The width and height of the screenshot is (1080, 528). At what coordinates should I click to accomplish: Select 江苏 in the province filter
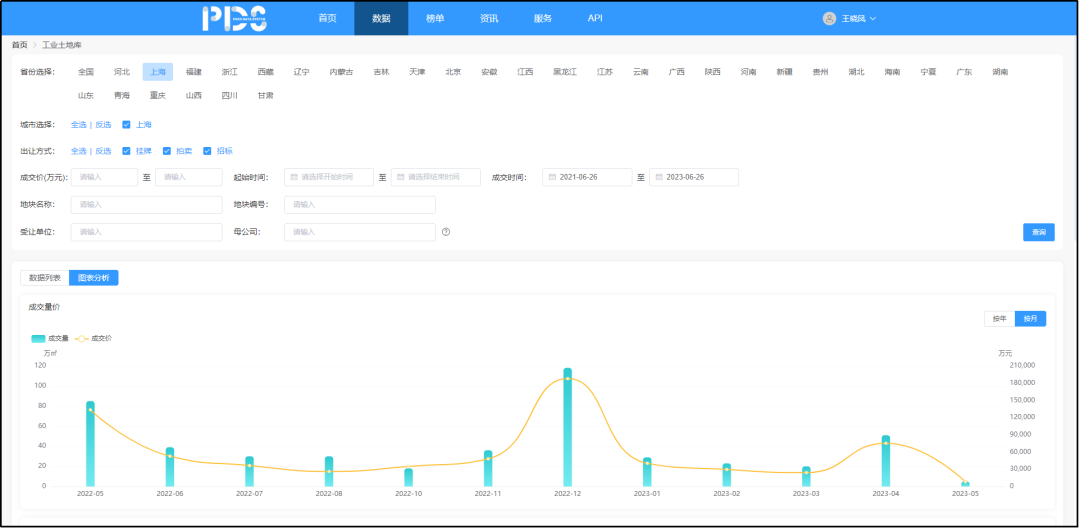click(x=605, y=72)
